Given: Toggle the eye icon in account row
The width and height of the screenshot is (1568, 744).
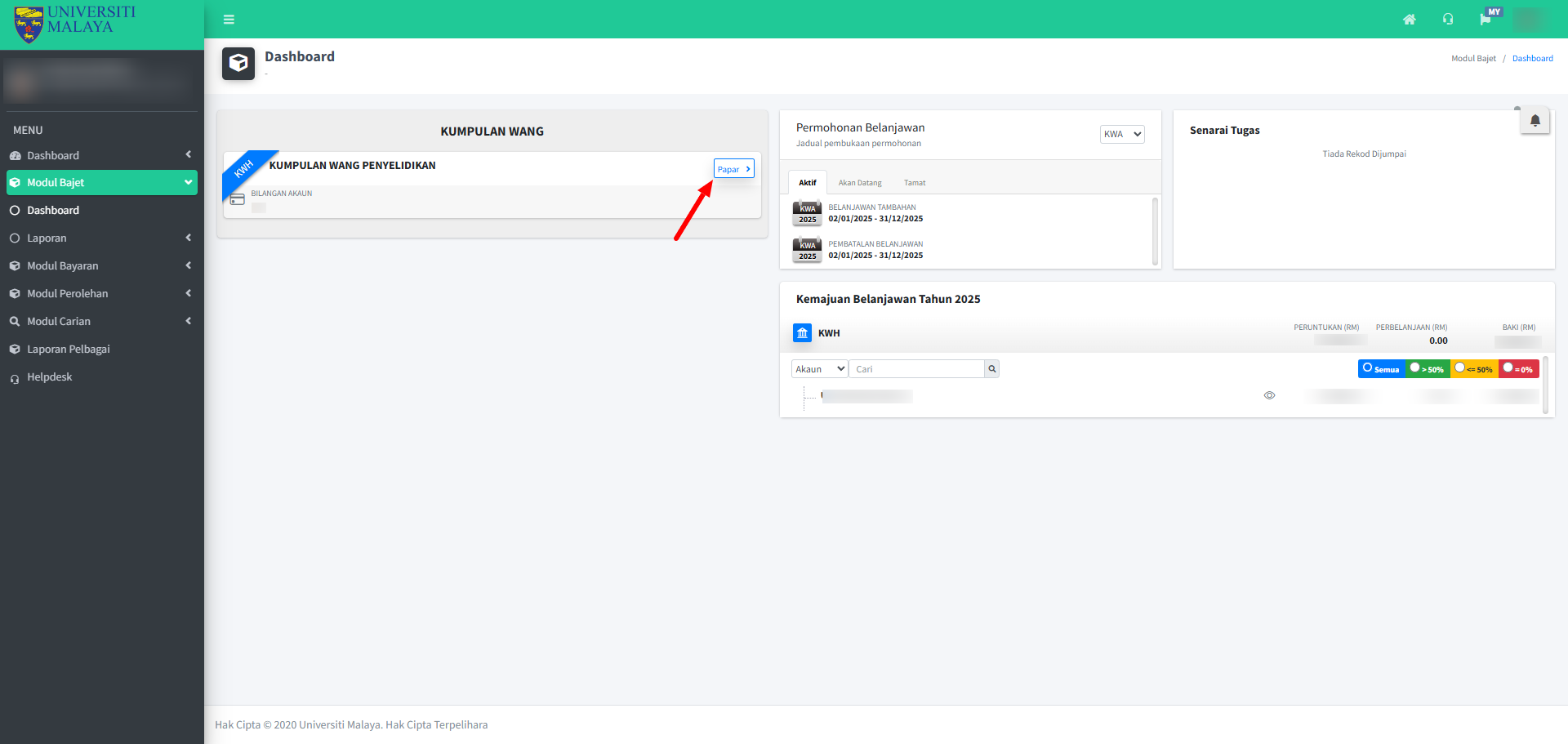Looking at the screenshot, I should point(1269,395).
